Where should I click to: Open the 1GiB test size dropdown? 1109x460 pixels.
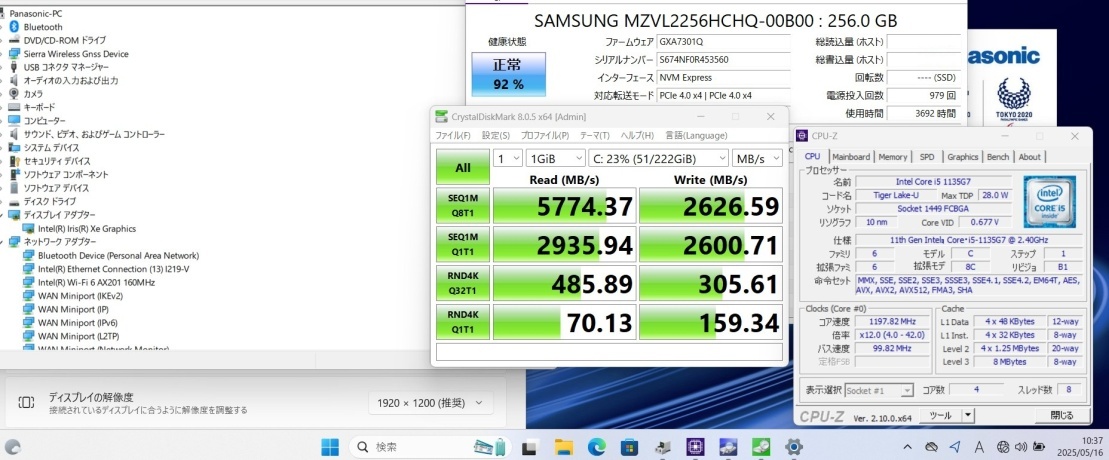tap(556, 159)
